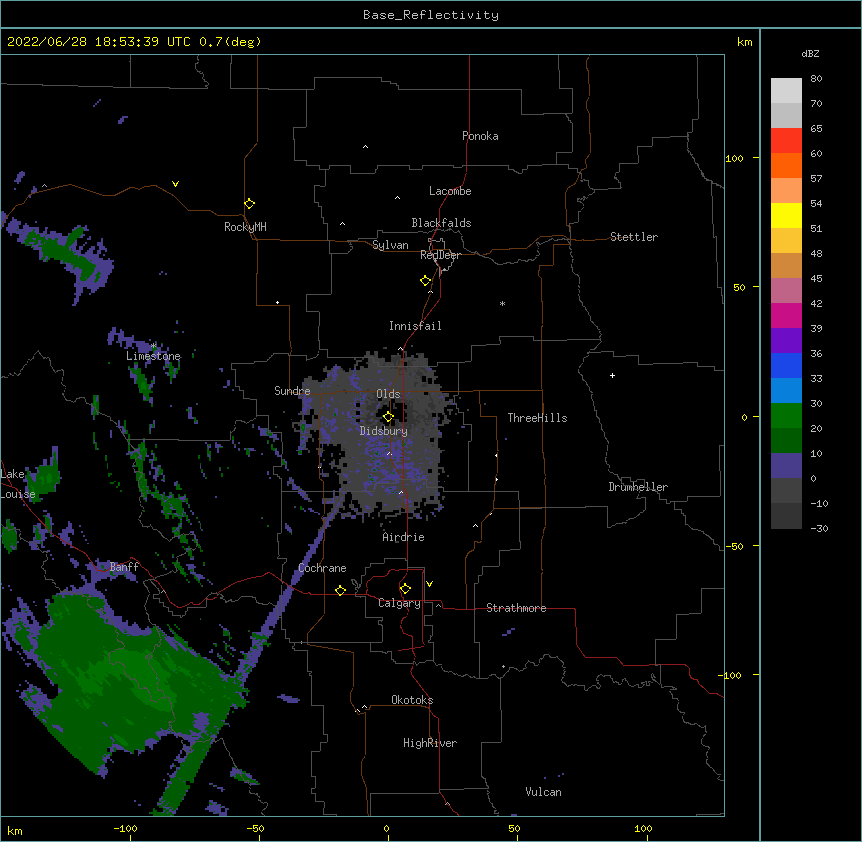862x842 pixels.
Task: Click the Blackfalds city label
Action: tap(441, 223)
